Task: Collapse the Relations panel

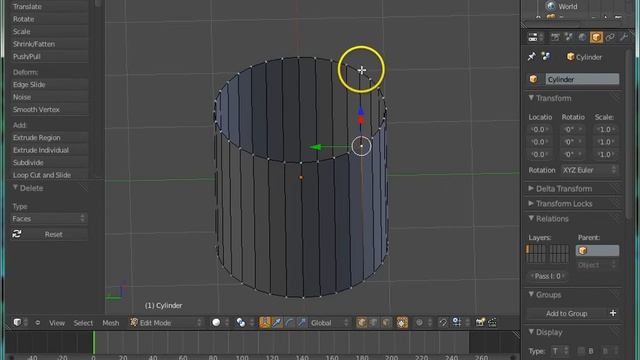Action: pyautogui.click(x=531, y=218)
